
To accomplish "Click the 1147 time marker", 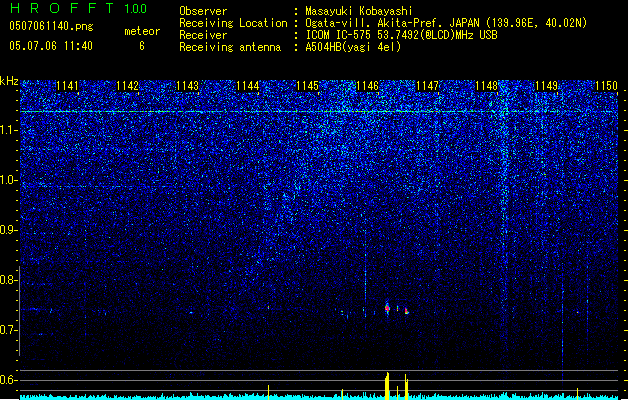I will 428,86.
